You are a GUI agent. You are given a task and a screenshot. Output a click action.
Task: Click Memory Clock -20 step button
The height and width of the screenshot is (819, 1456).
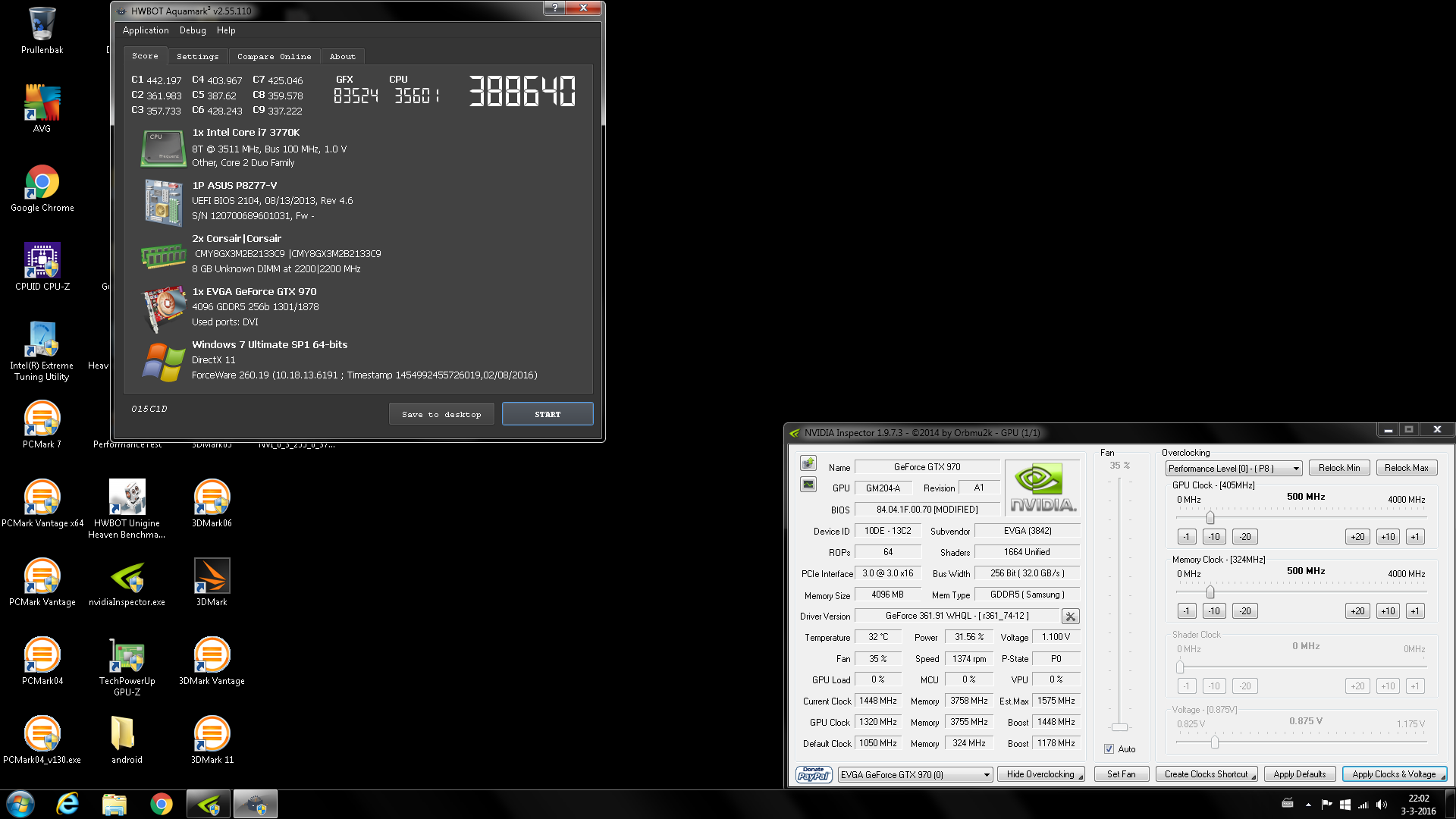click(x=1245, y=611)
